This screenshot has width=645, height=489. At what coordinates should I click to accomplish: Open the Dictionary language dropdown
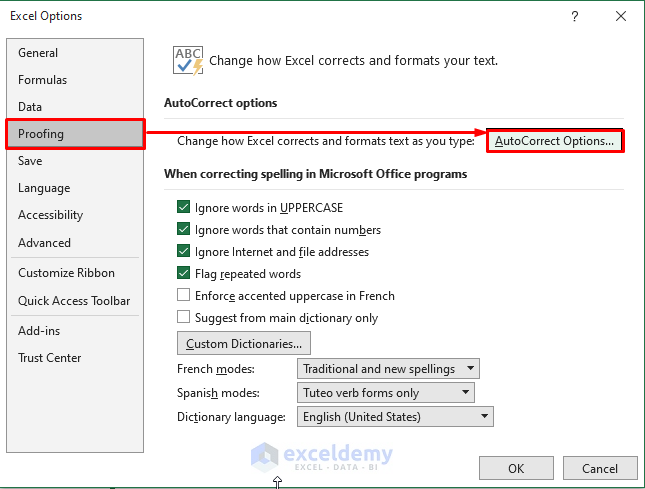(395, 417)
